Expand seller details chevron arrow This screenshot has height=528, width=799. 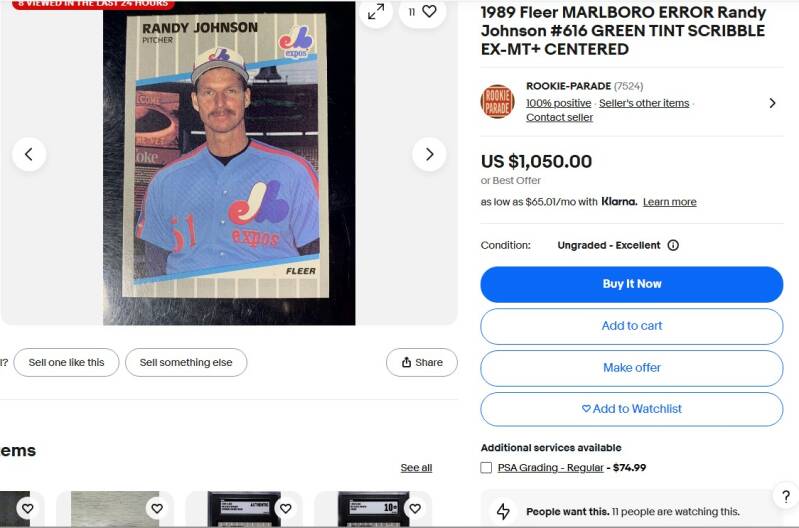coord(772,103)
